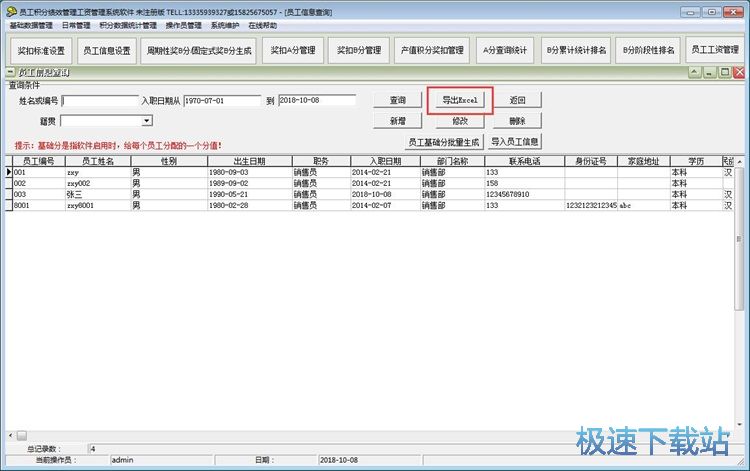Launch 产值积分奖扣管理
The width and height of the screenshot is (750, 471).
[x=432, y=50]
